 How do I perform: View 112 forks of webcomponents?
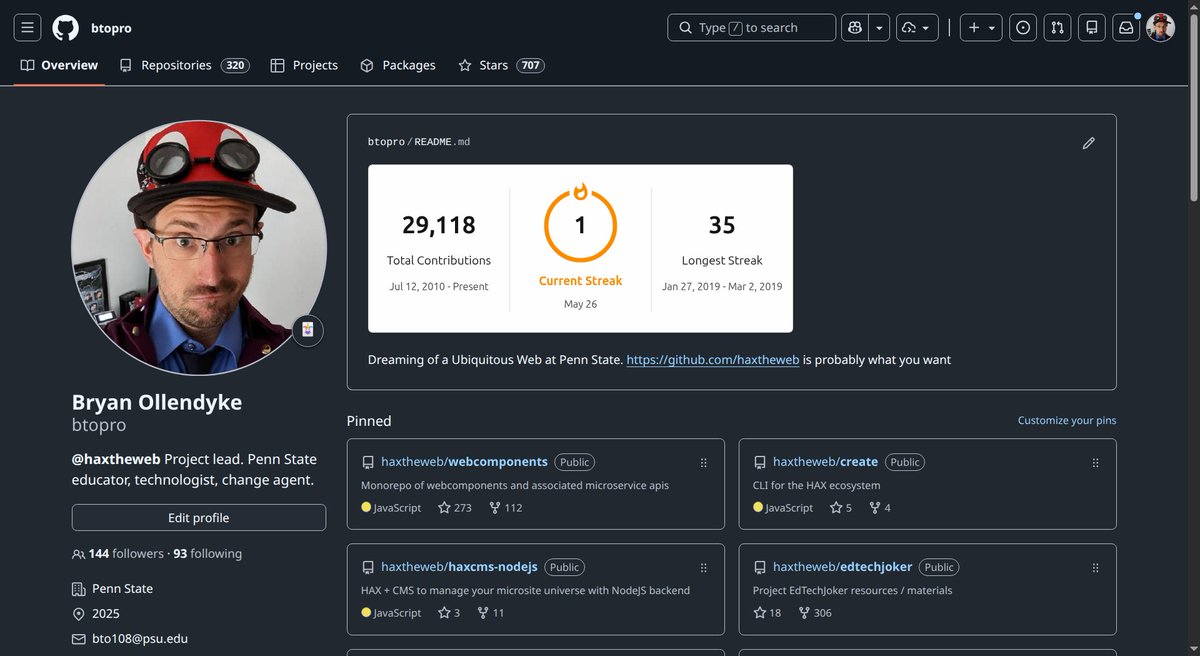[x=506, y=508]
